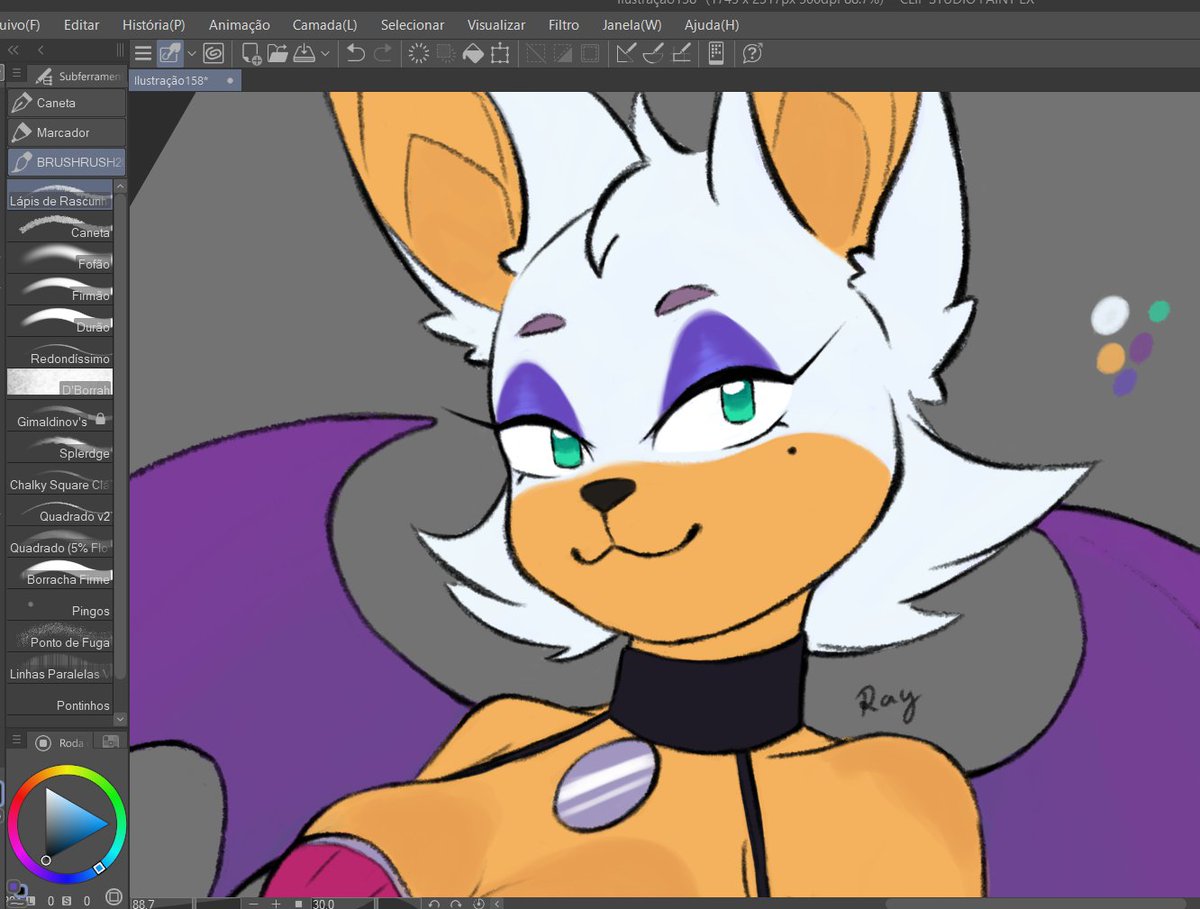Select the Caneta tool in the tool panel
The image size is (1200, 909).
[x=66, y=102]
